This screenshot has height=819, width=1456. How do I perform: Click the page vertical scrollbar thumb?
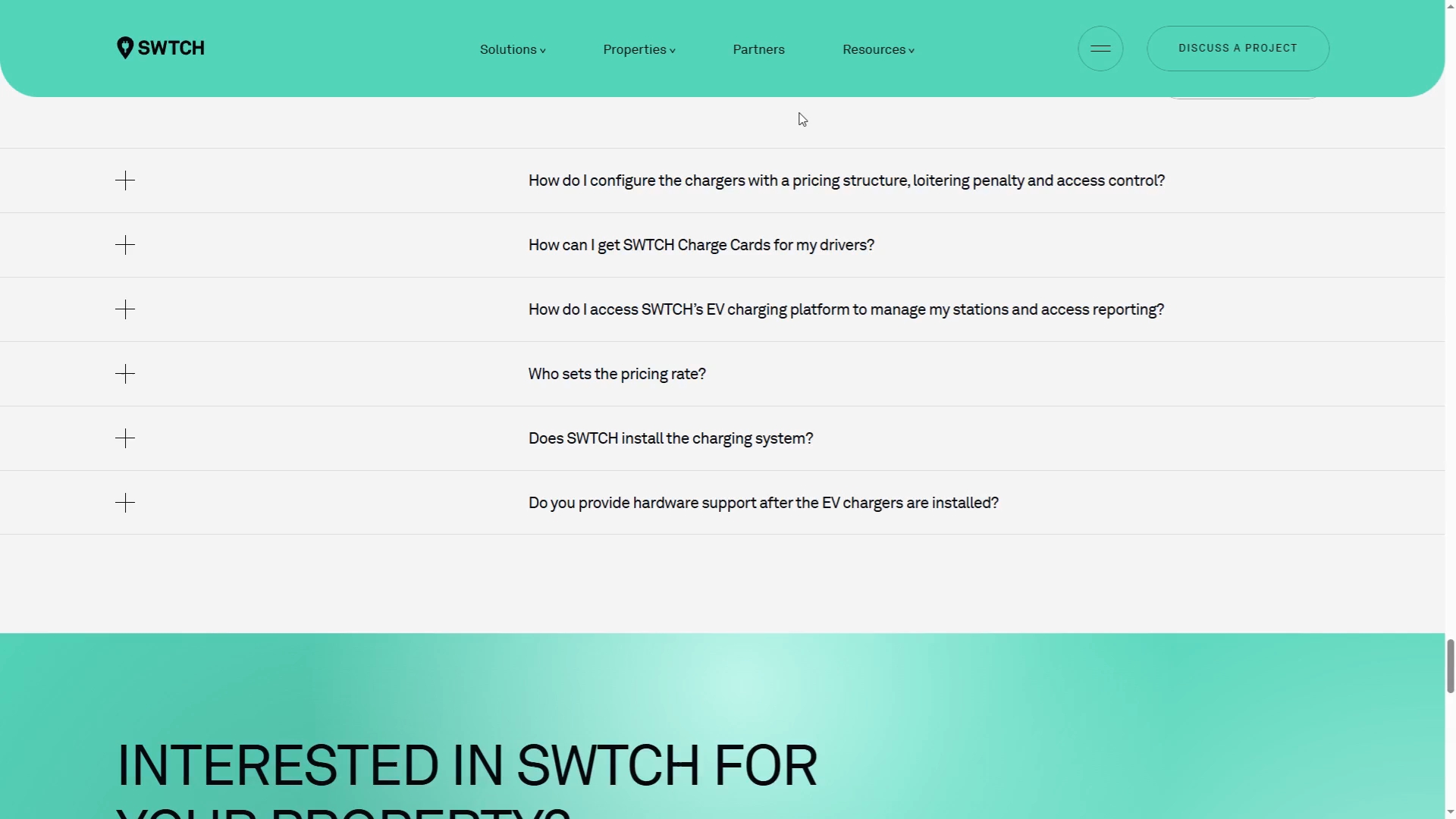(x=1450, y=666)
